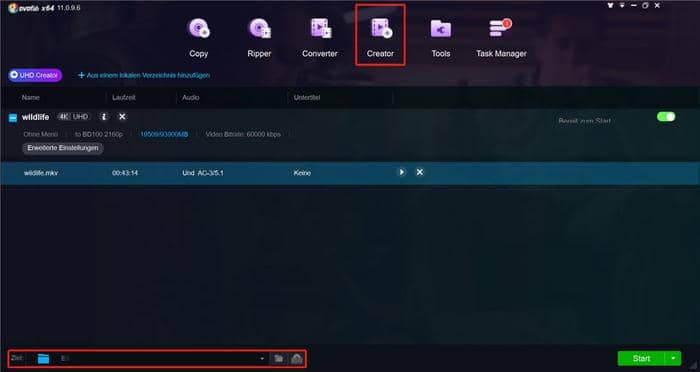Show info for the wildlife task

pos(104,117)
